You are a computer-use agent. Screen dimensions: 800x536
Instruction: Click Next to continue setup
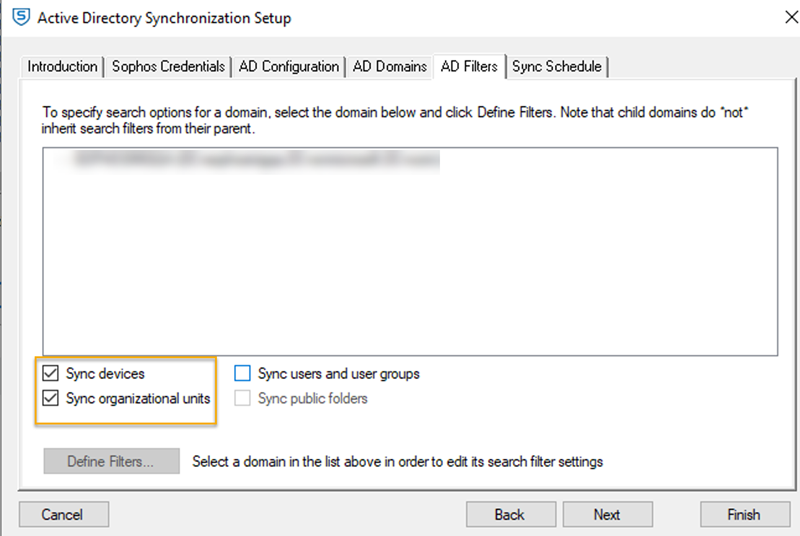(x=606, y=514)
